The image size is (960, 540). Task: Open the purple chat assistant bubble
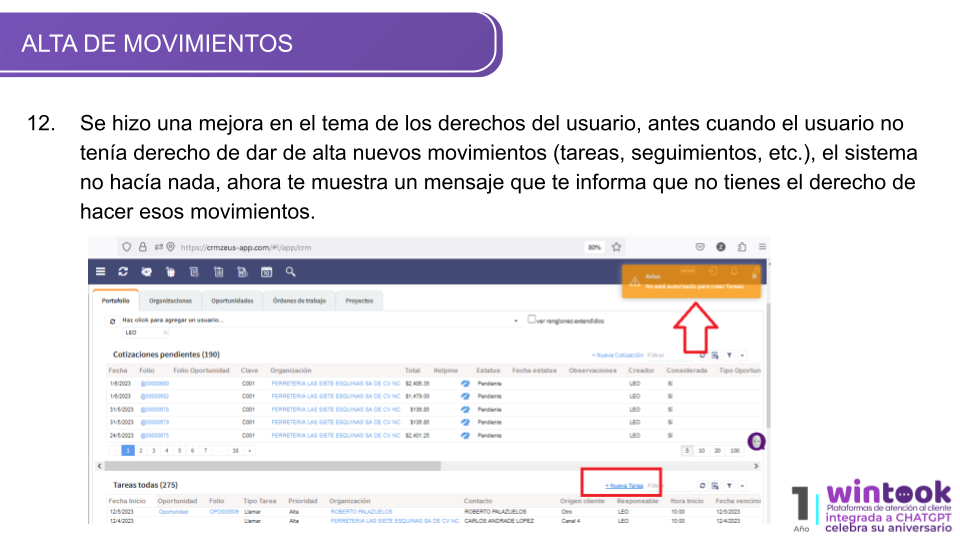click(x=757, y=441)
